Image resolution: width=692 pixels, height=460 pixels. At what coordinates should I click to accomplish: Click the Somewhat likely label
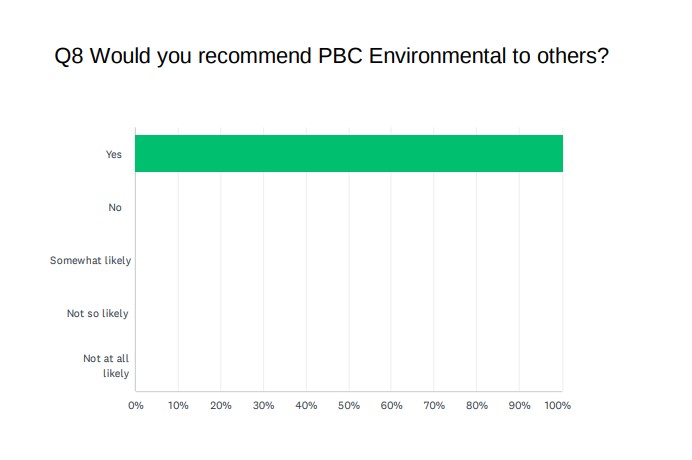pos(91,261)
